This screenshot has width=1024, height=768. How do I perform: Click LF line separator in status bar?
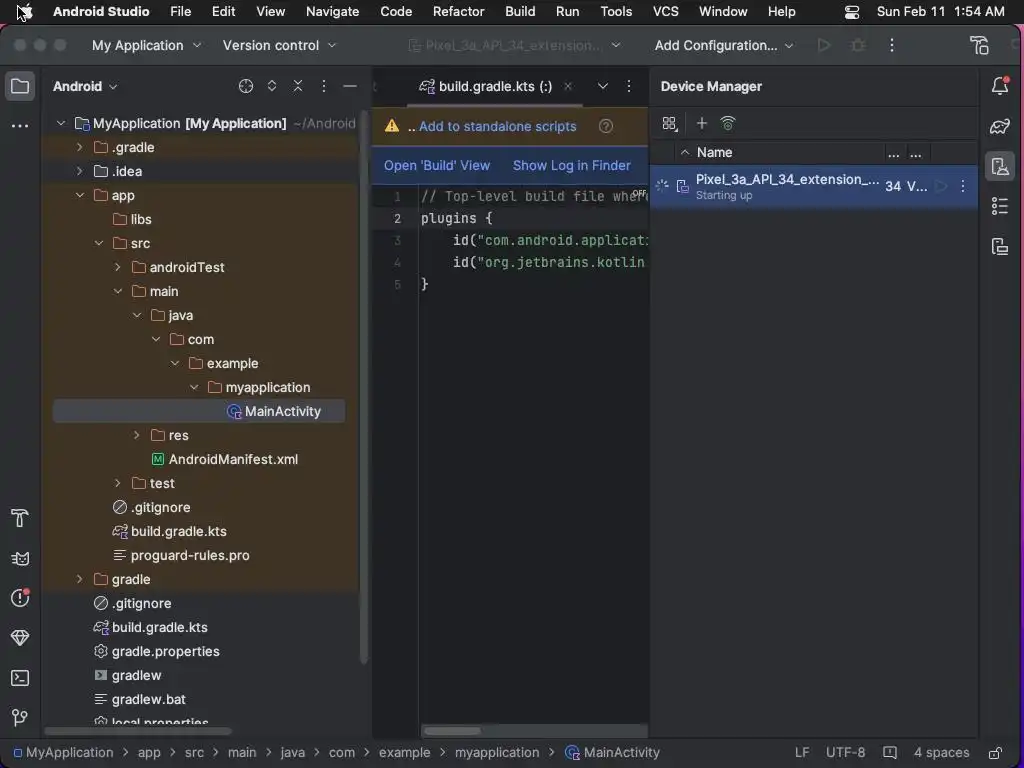point(802,752)
